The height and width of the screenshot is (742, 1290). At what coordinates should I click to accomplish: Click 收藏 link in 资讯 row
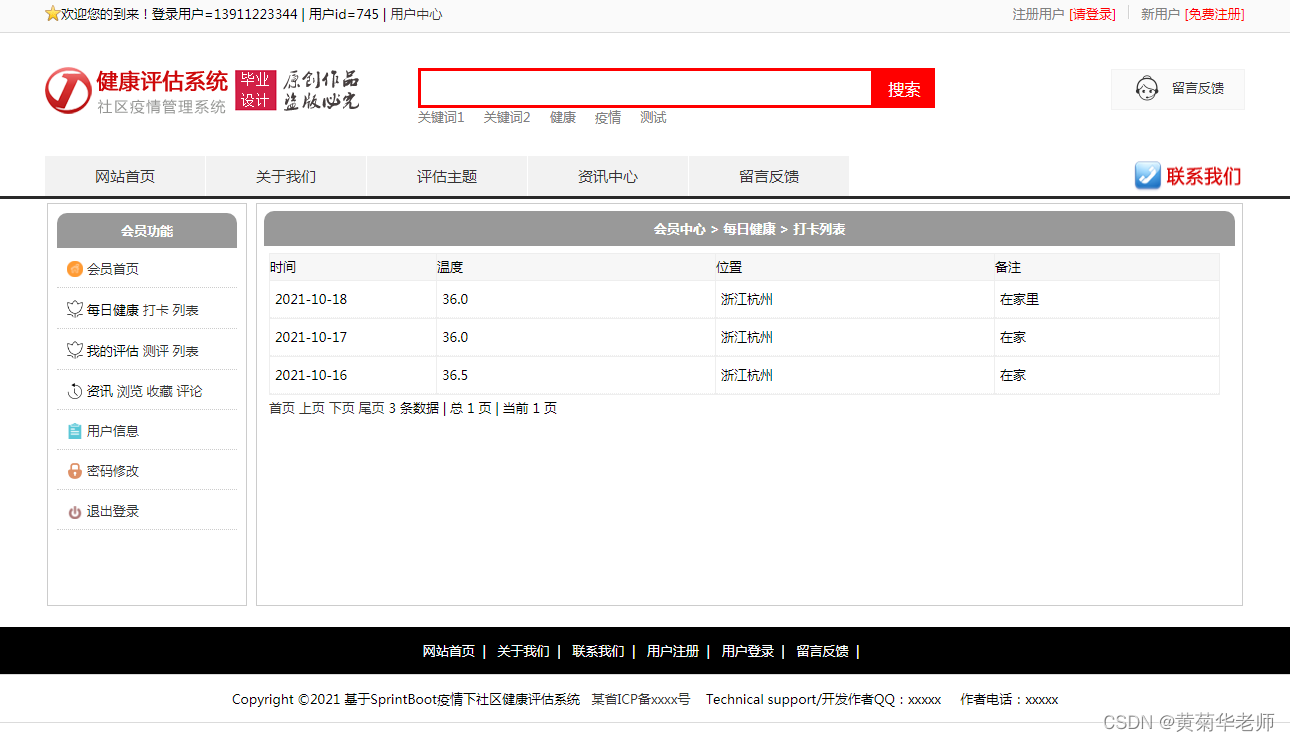tap(160, 391)
